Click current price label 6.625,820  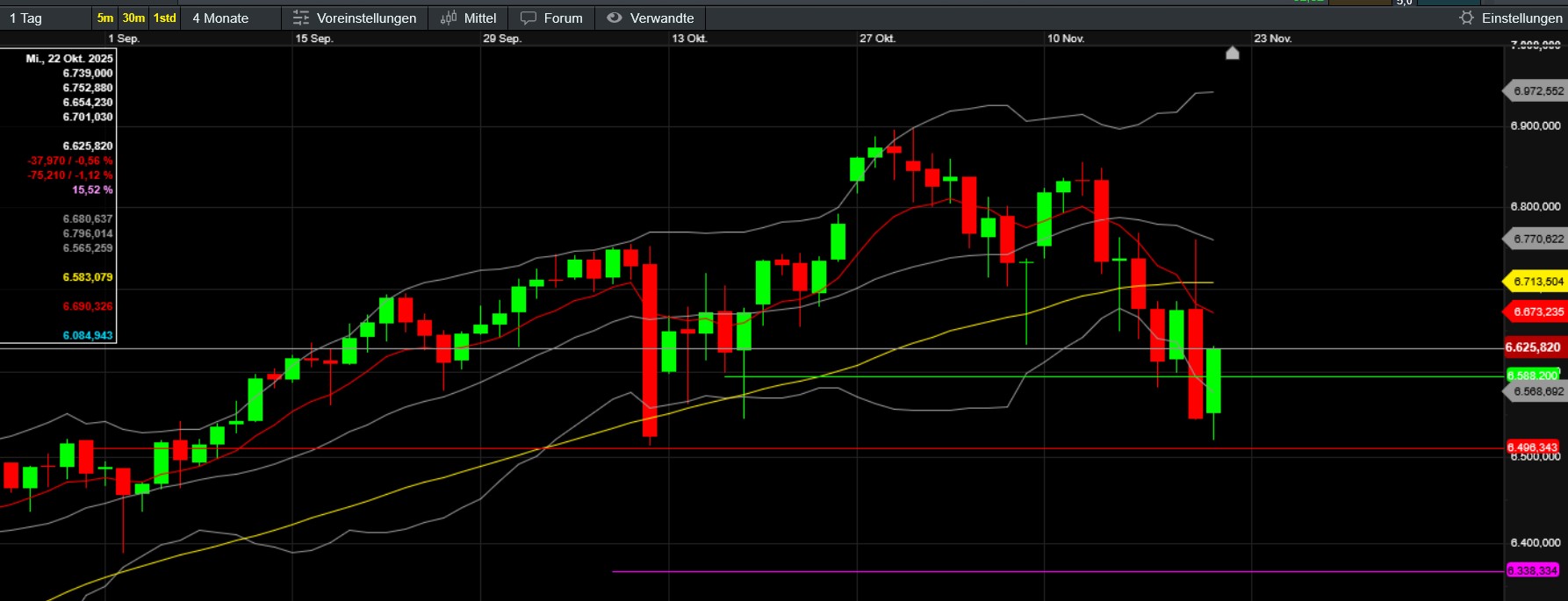tap(1534, 347)
